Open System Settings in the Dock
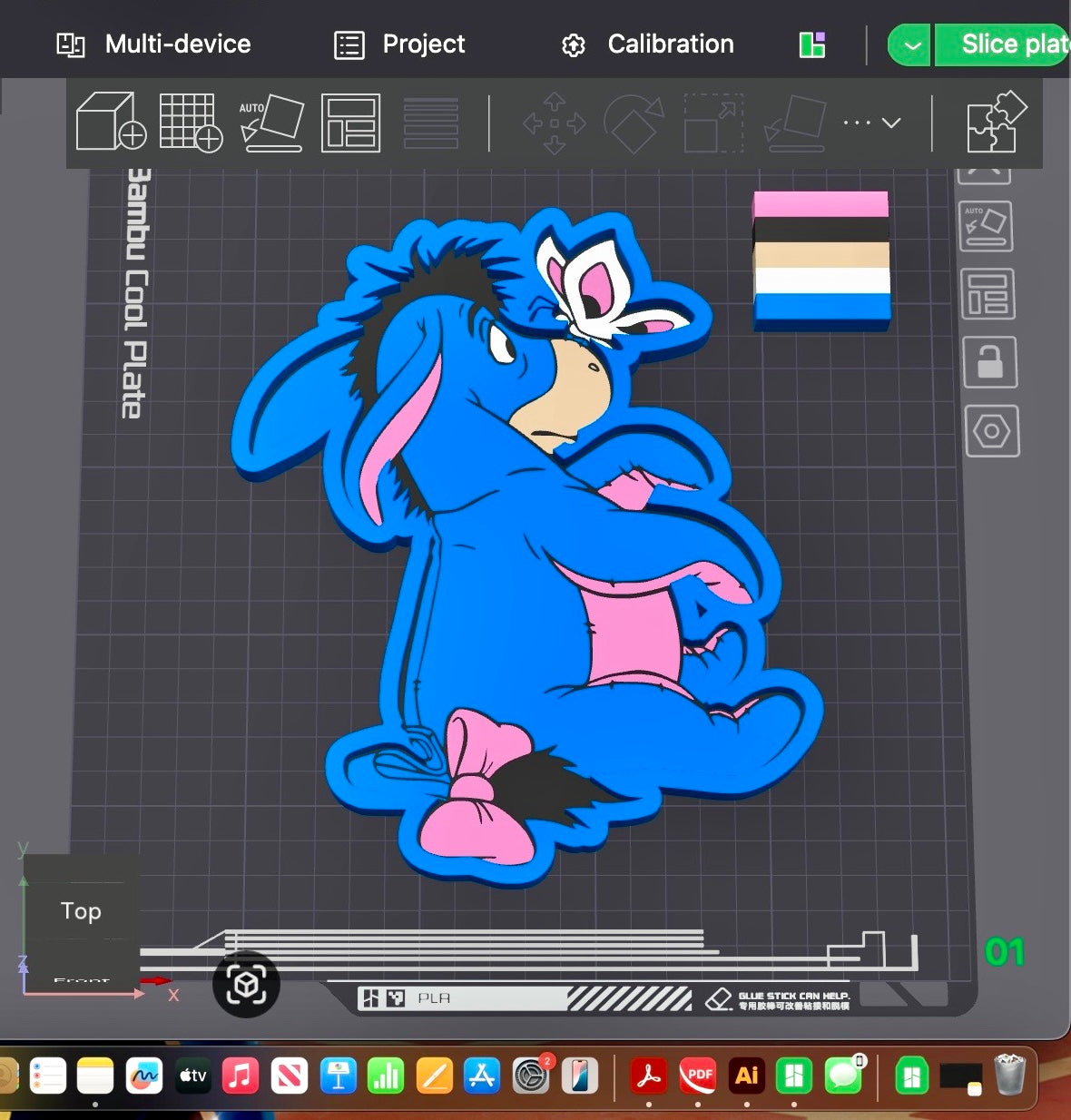Viewport: 1071px width, 1120px height. pyautogui.click(x=532, y=1076)
